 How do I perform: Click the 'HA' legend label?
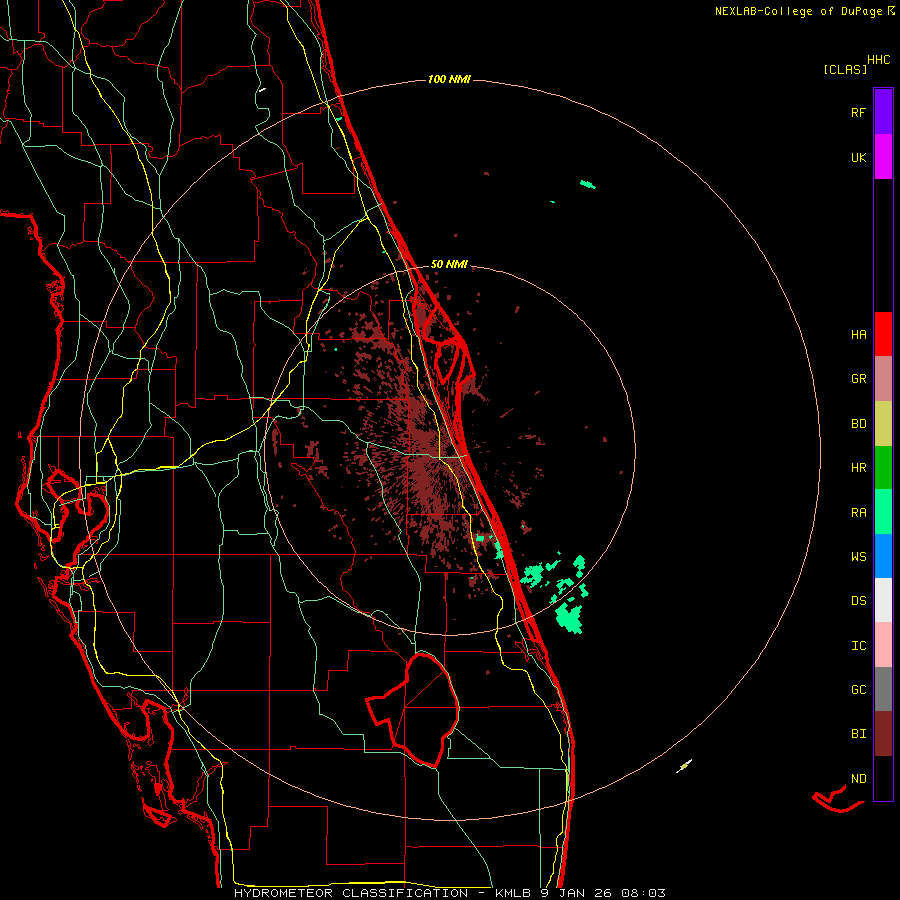(x=858, y=335)
